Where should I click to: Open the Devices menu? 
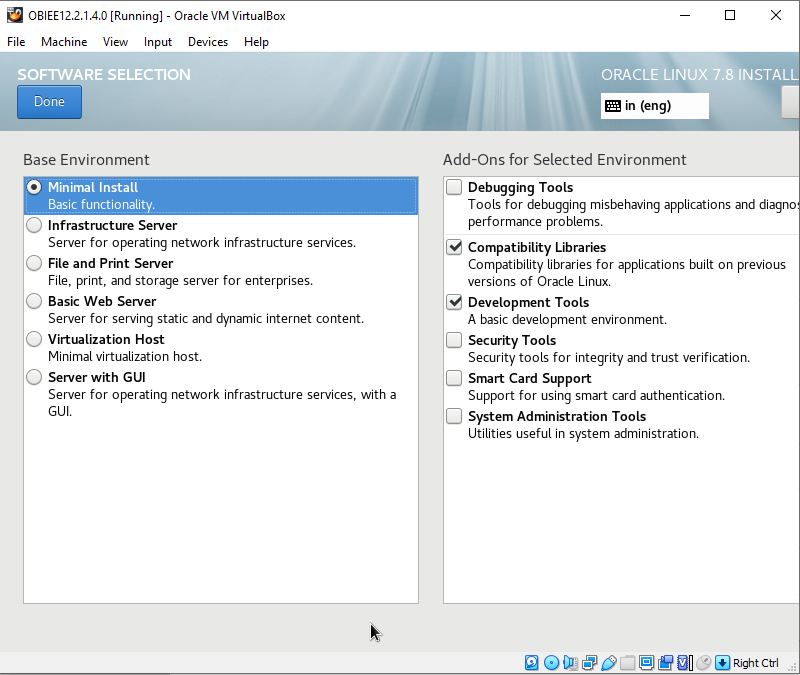pos(208,42)
